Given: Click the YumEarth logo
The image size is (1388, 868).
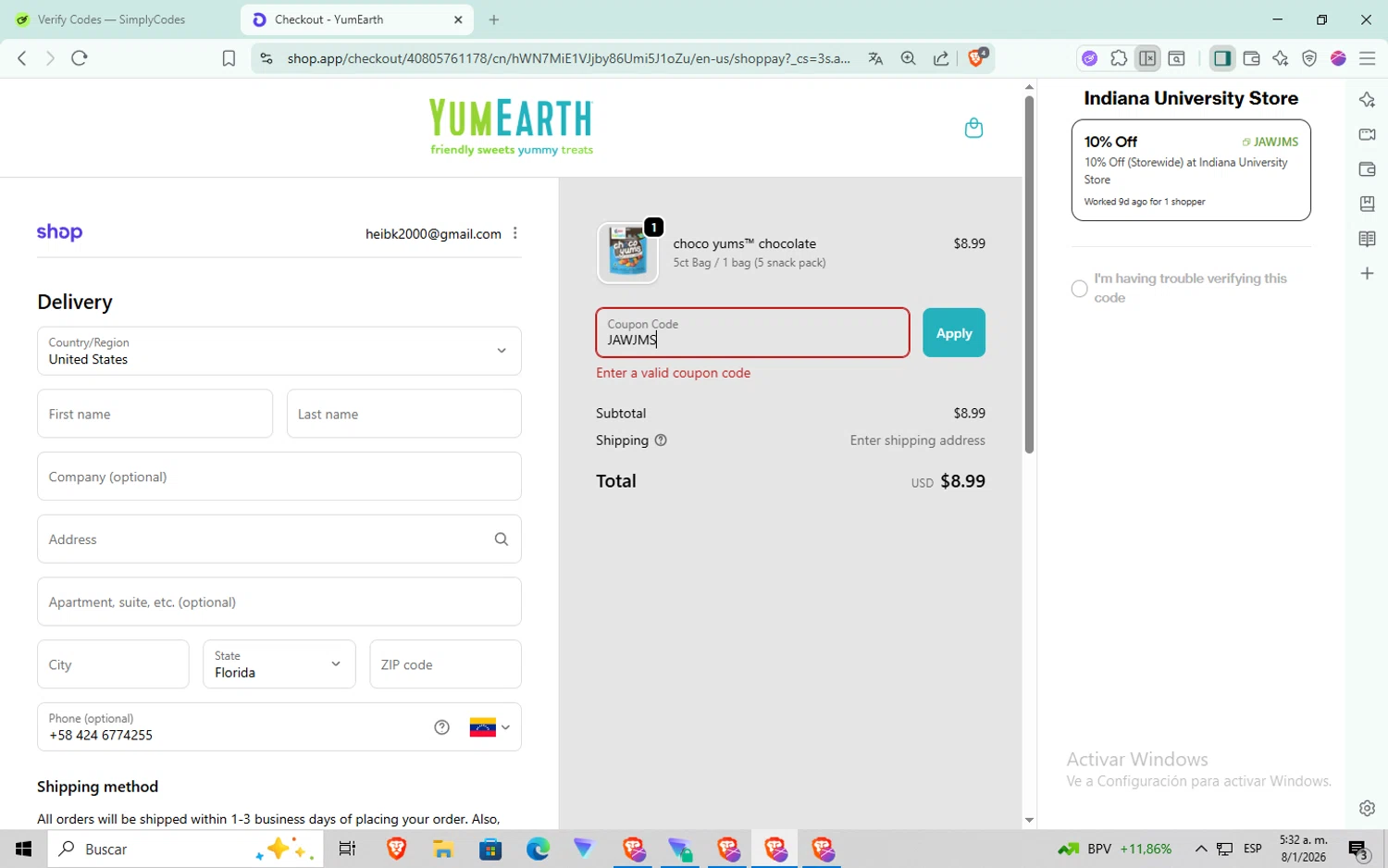Looking at the screenshot, I should tap(511, 128).
